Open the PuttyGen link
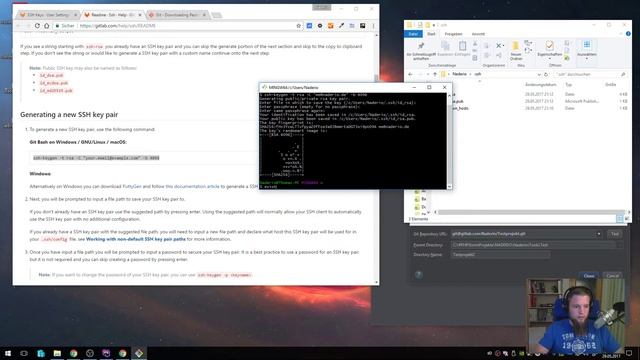Screen dimensions: 640x360 coord(132,186)
